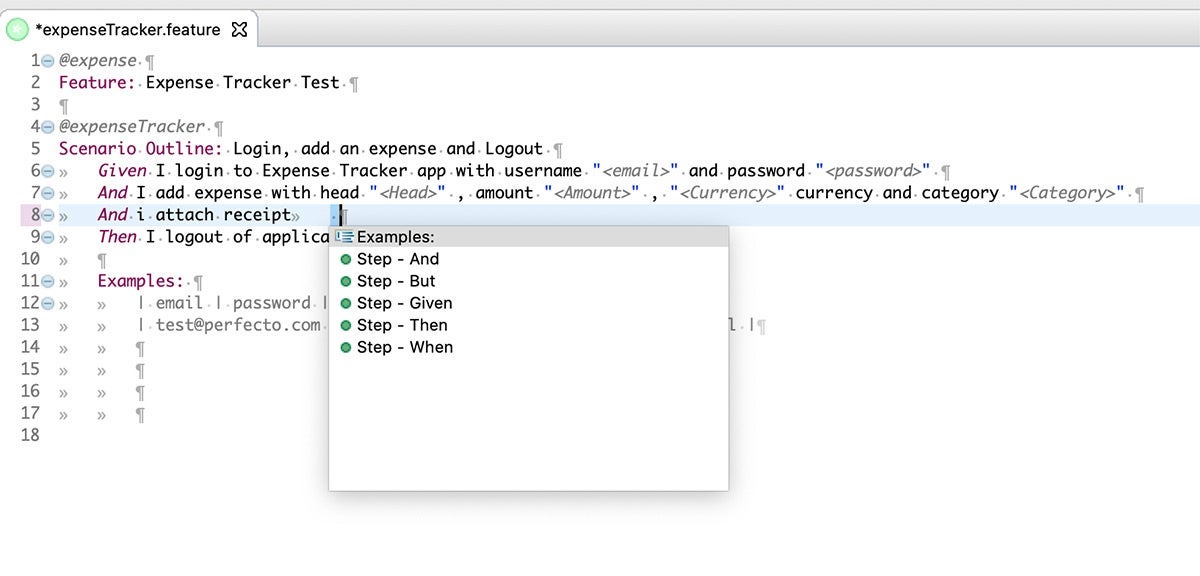Select the *expenseTracker.feature editor tab
The height and width of the screenshot is (576, 1200).
point(128,29)
